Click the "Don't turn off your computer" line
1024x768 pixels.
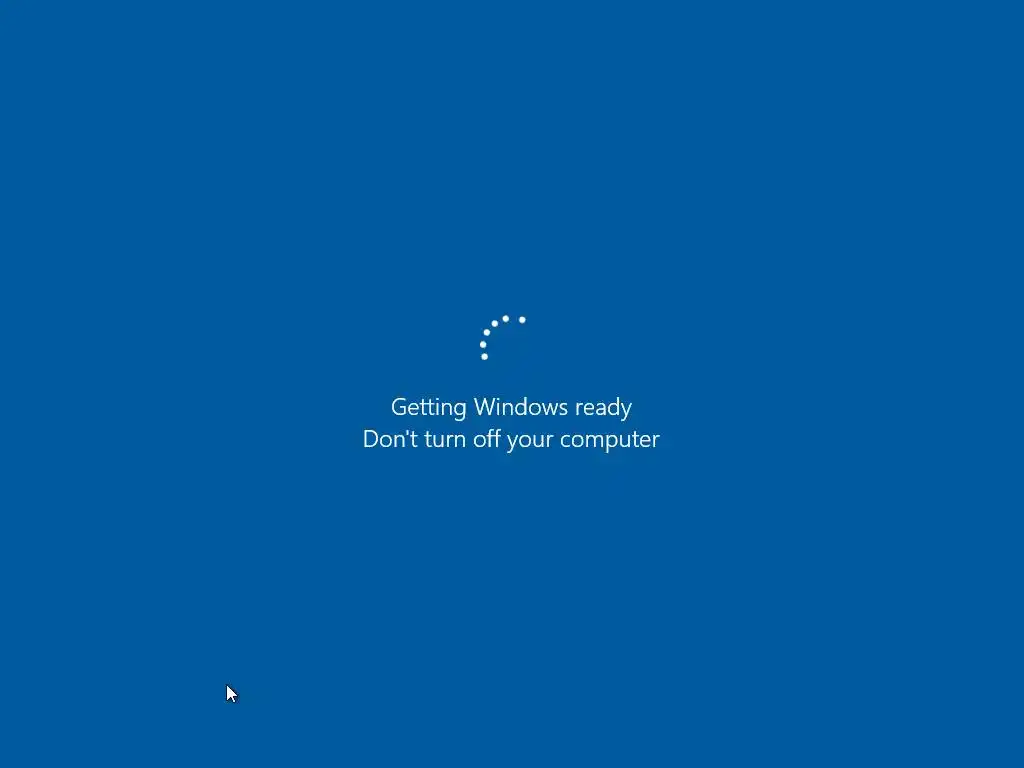point(511,439)
